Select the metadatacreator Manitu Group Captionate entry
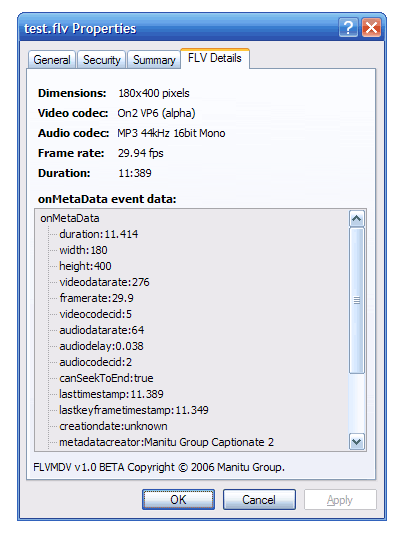The height and width of the screenshot is (540, 407). [166, 442]
